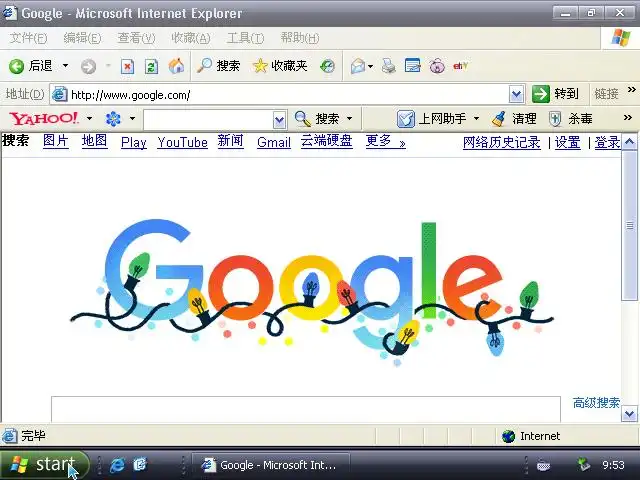Expand the 上网助手 dropdown arrow

(476, 119)
